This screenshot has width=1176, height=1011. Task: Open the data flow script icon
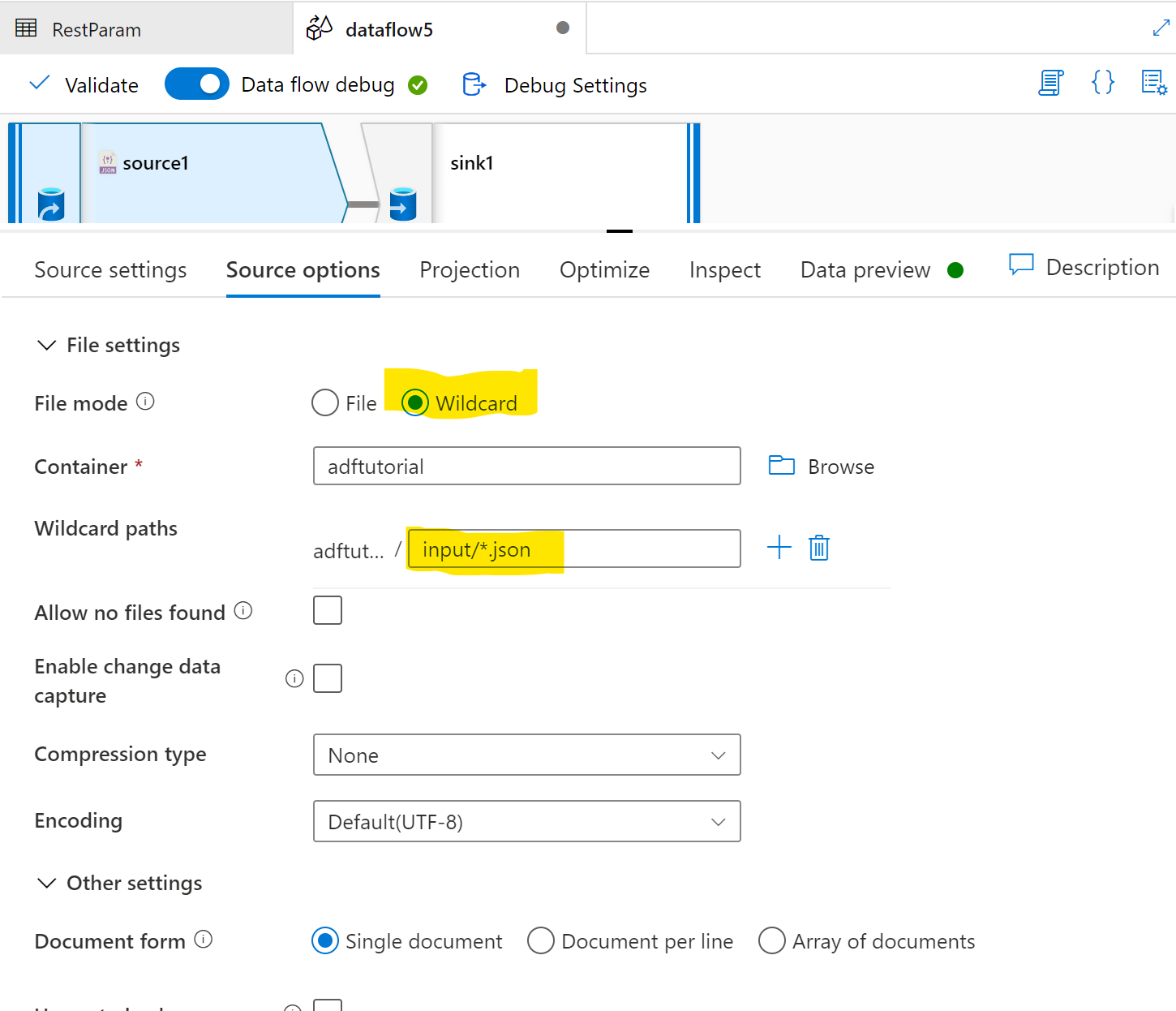(1050, 83)
